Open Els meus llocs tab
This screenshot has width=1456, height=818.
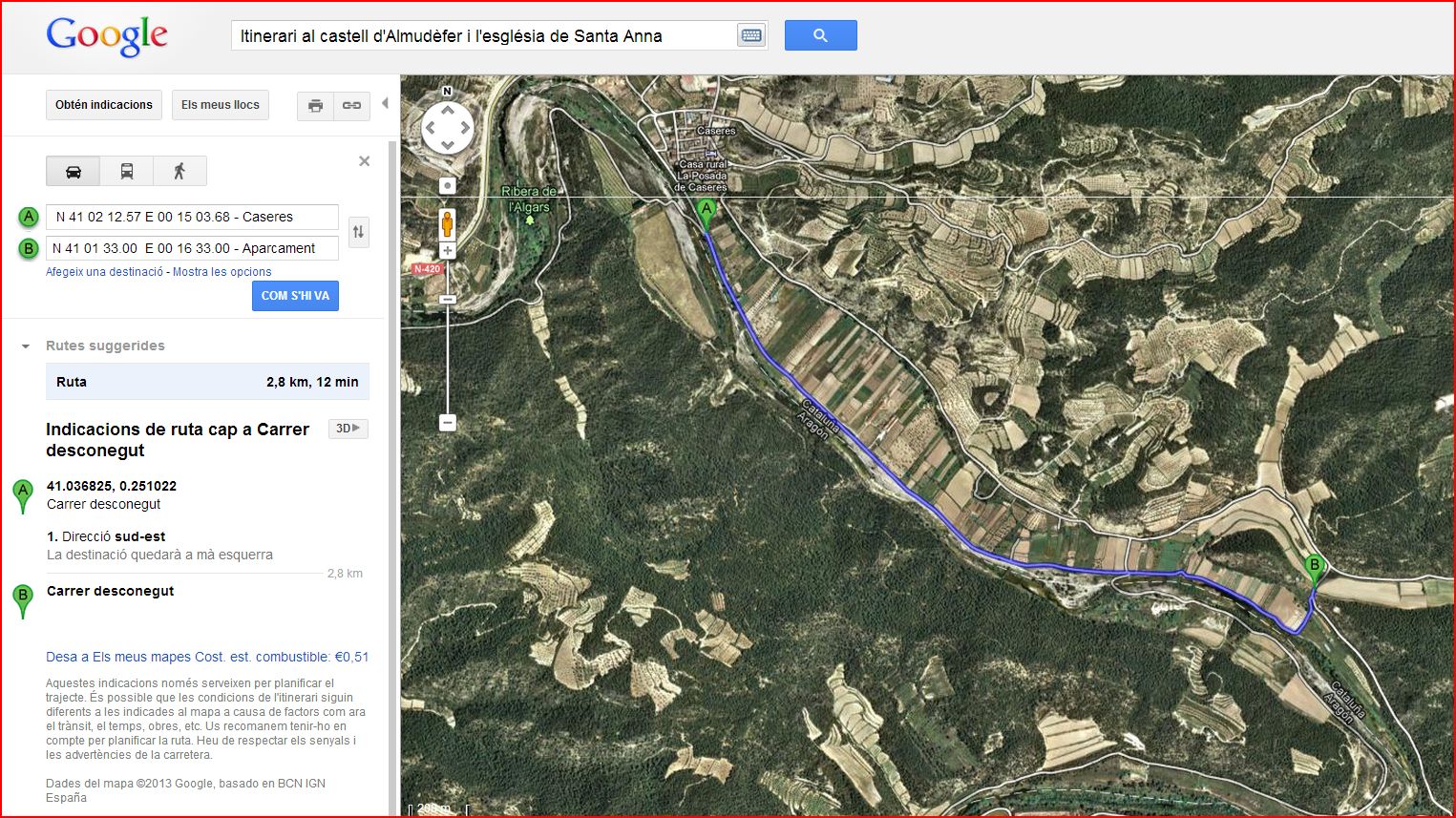tap(221, 105)
